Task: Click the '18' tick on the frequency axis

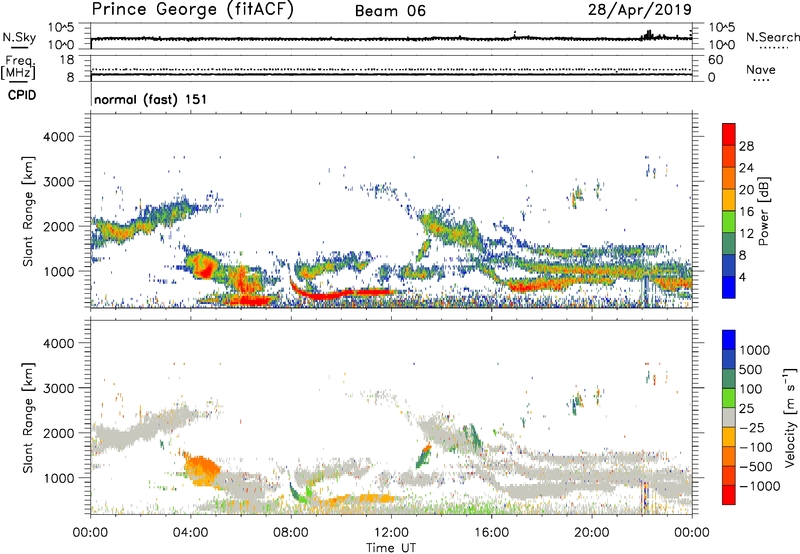Action: pos(67,60)
